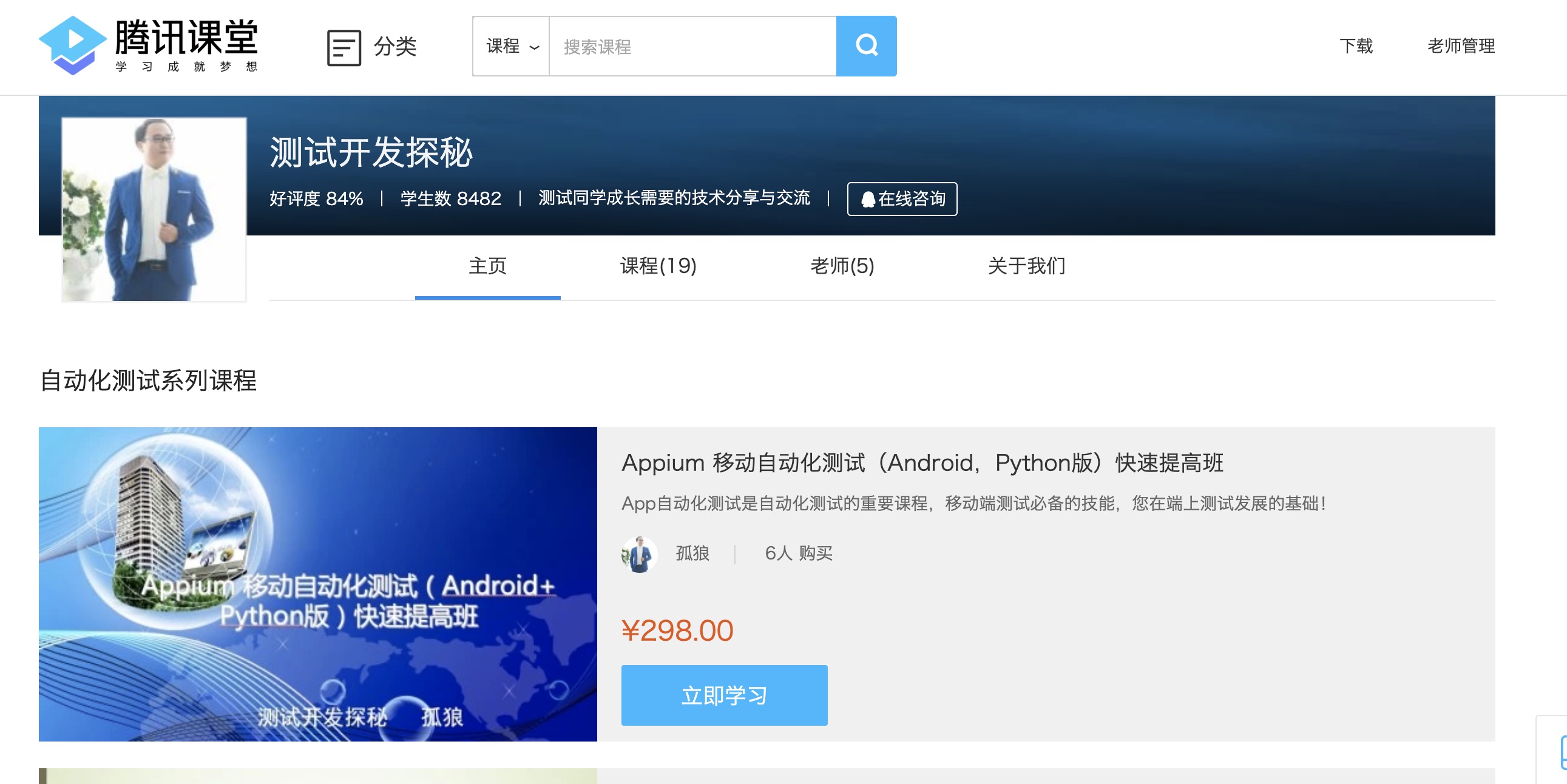Click the 6人 购买 purchase count
1567x784 pixels.
pyautogui.click(x=799, y=553)
